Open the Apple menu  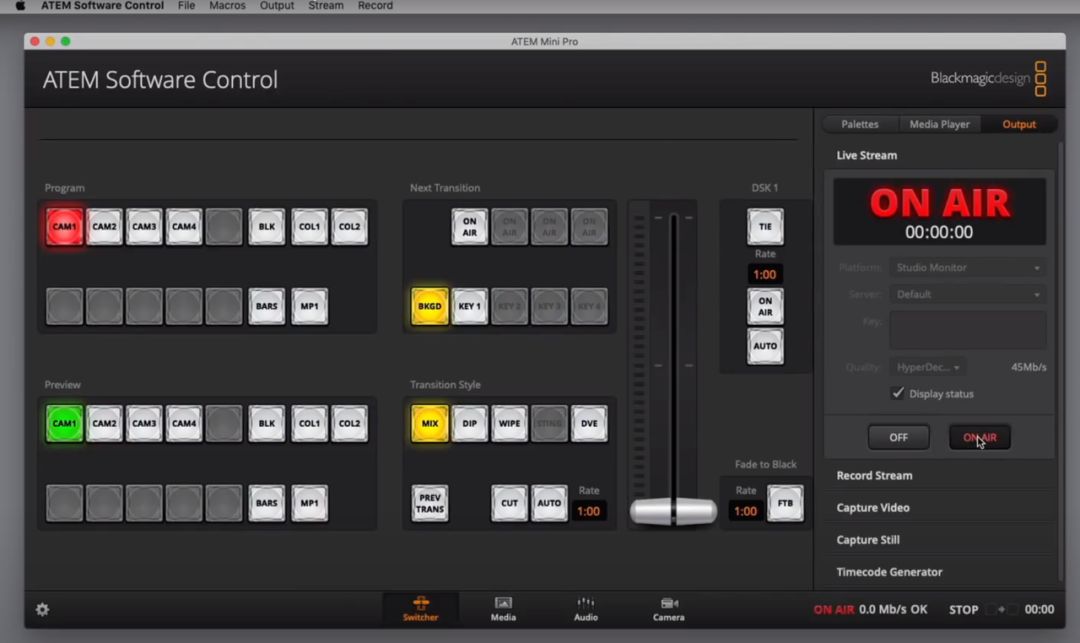coord(20,6)
